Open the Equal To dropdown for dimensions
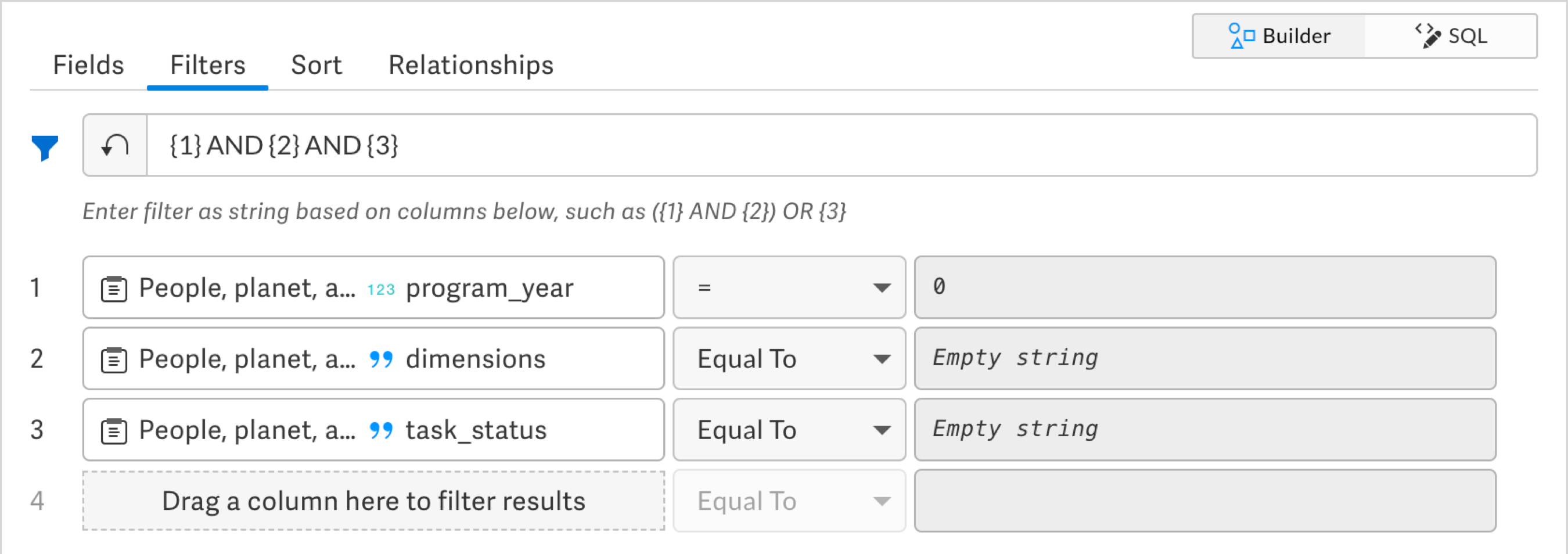 [x=789, y=358]
